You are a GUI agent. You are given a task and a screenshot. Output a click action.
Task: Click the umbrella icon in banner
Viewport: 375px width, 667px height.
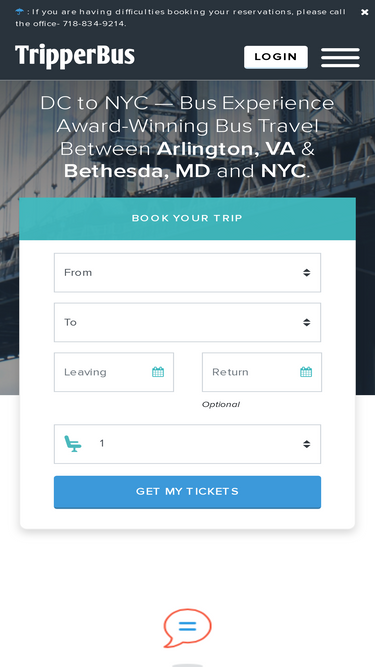[x=19, y=11]
